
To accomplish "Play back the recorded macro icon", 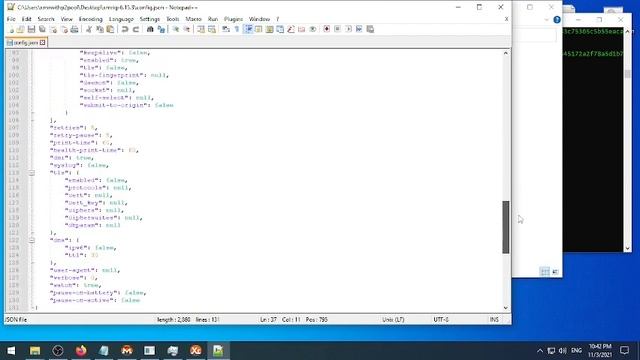I will pyautogui.click(x=348, y=29).
